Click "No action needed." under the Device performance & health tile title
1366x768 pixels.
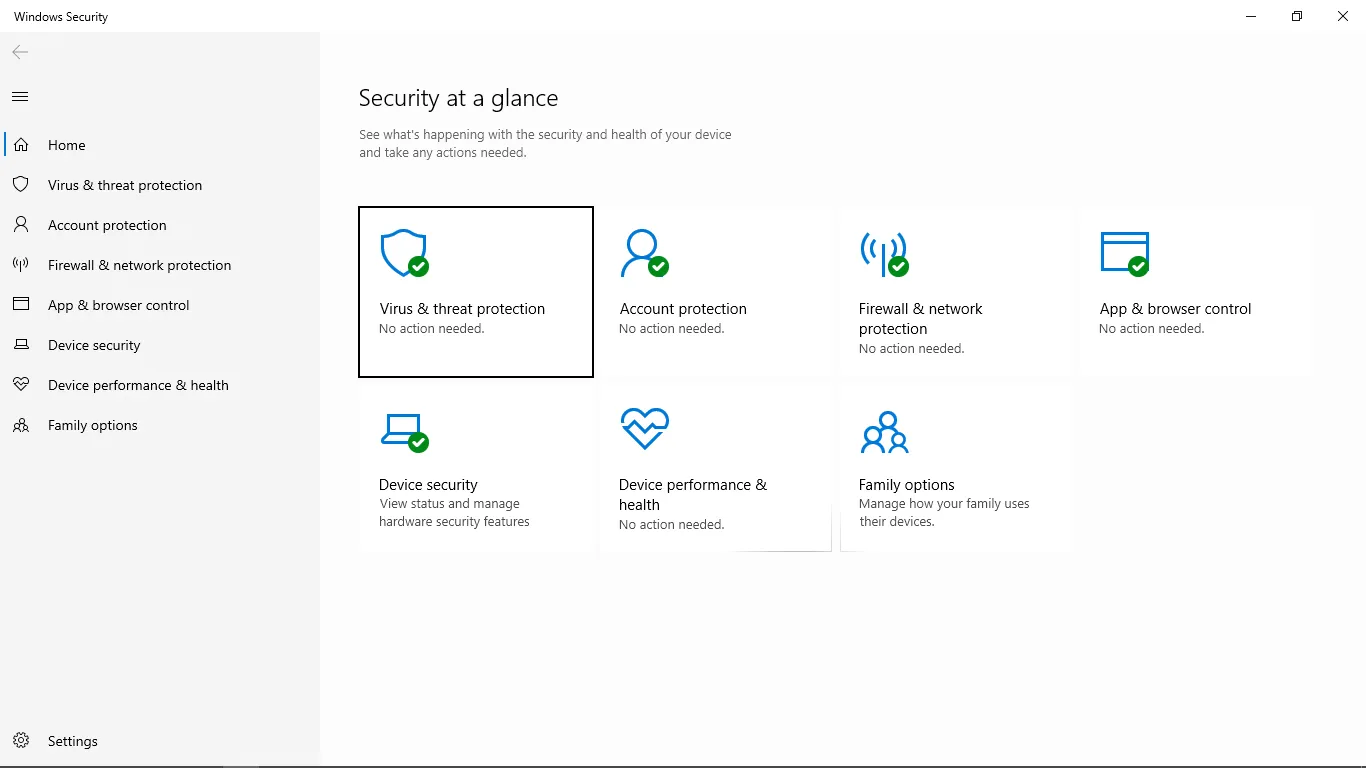tap(672, 525)
